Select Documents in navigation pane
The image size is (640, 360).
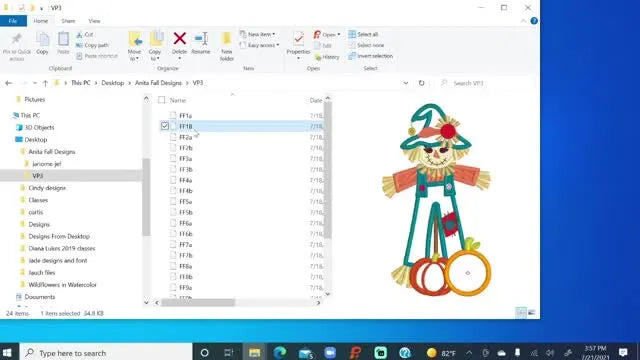40,297
